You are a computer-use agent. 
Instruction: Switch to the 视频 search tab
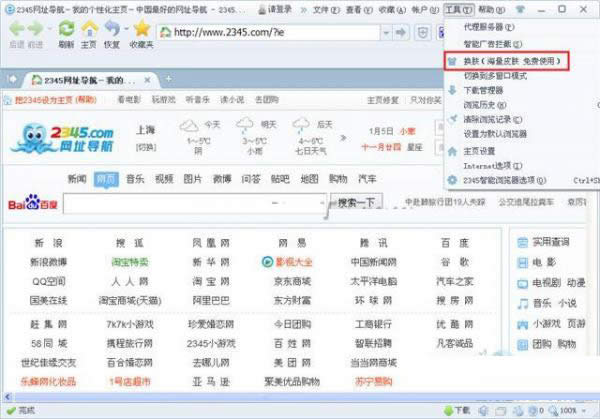tap(164, 179)
